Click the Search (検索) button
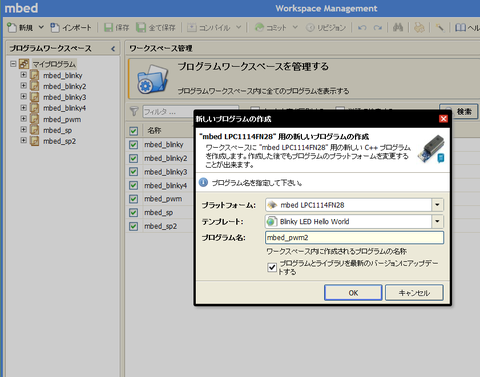Image resolution: width=480 pixels, height=377 pixels. 459,112
